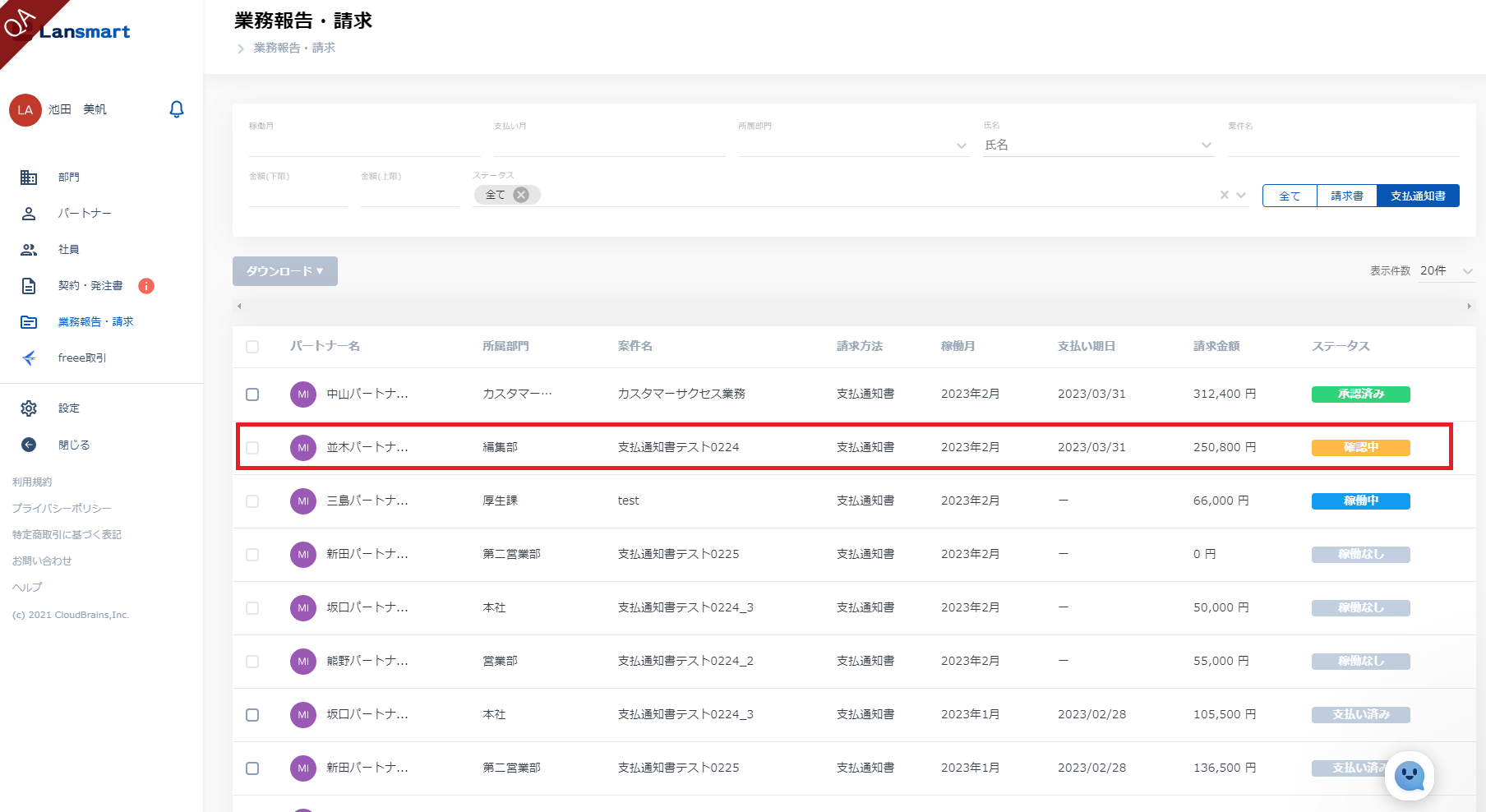1486x812 pixels.
Task: Open the ダウンロード dropdown button
Action: click(284, 271)
